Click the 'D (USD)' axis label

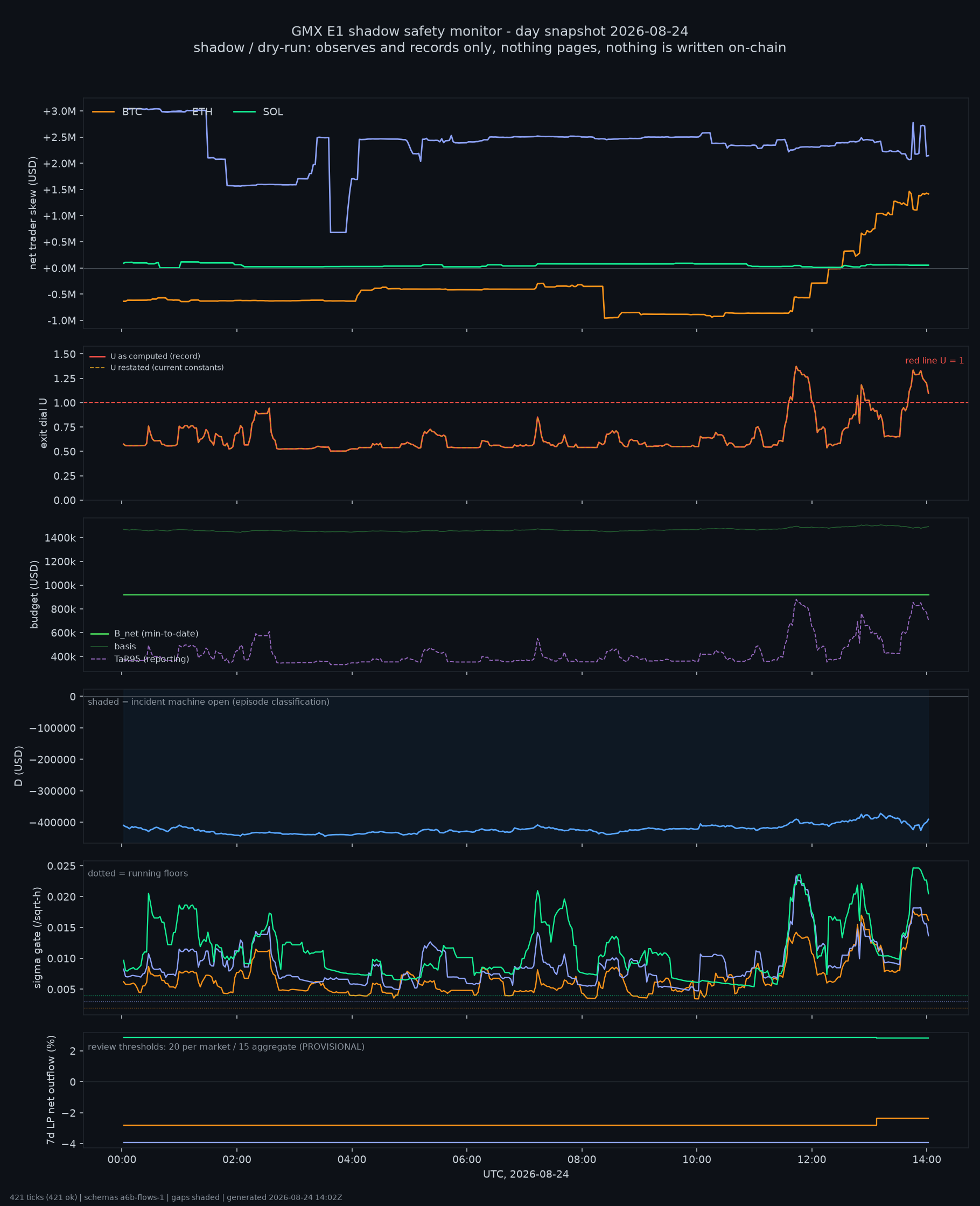click(19, 766)
